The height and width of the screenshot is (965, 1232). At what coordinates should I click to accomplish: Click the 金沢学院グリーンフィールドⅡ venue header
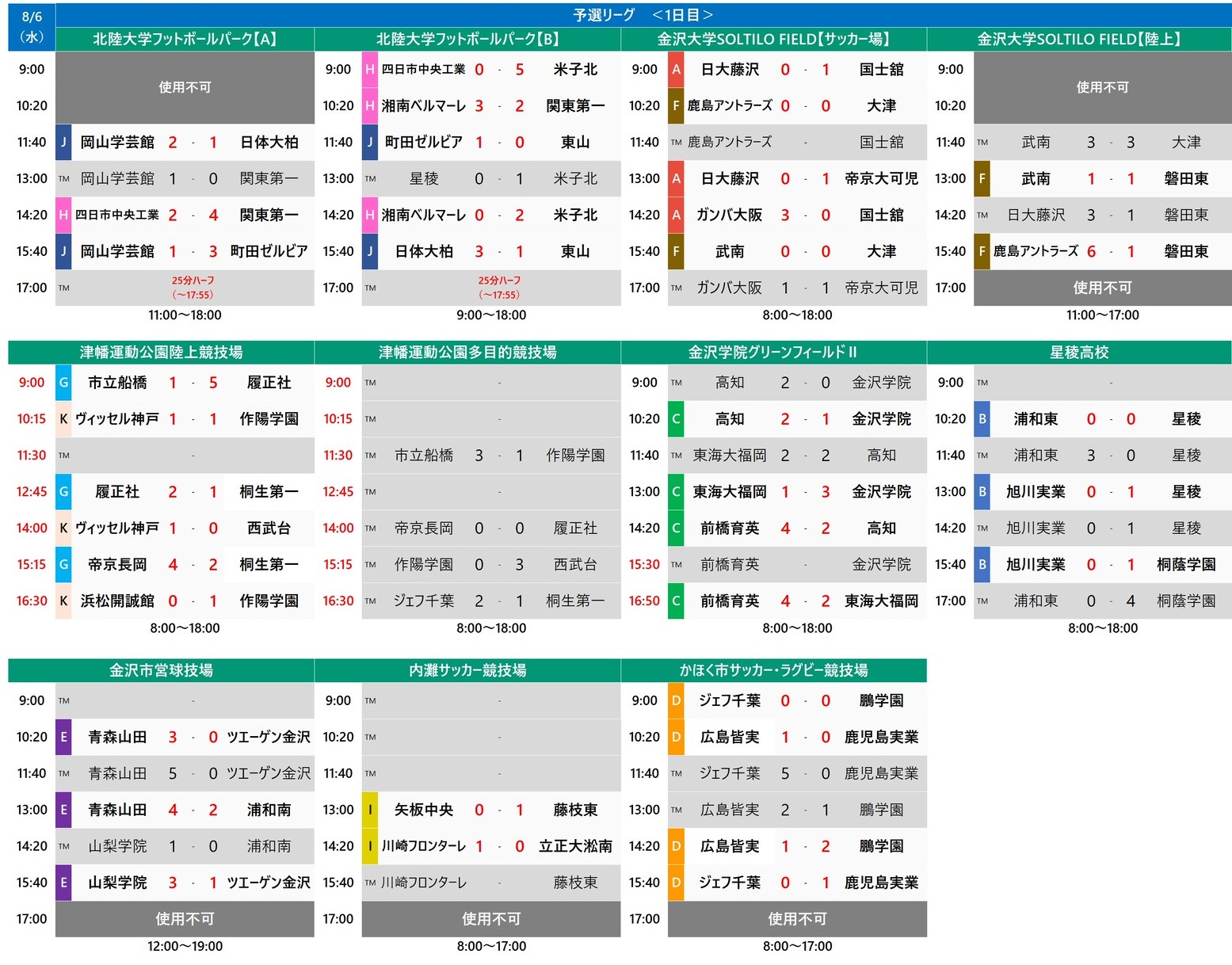[774, 353]
